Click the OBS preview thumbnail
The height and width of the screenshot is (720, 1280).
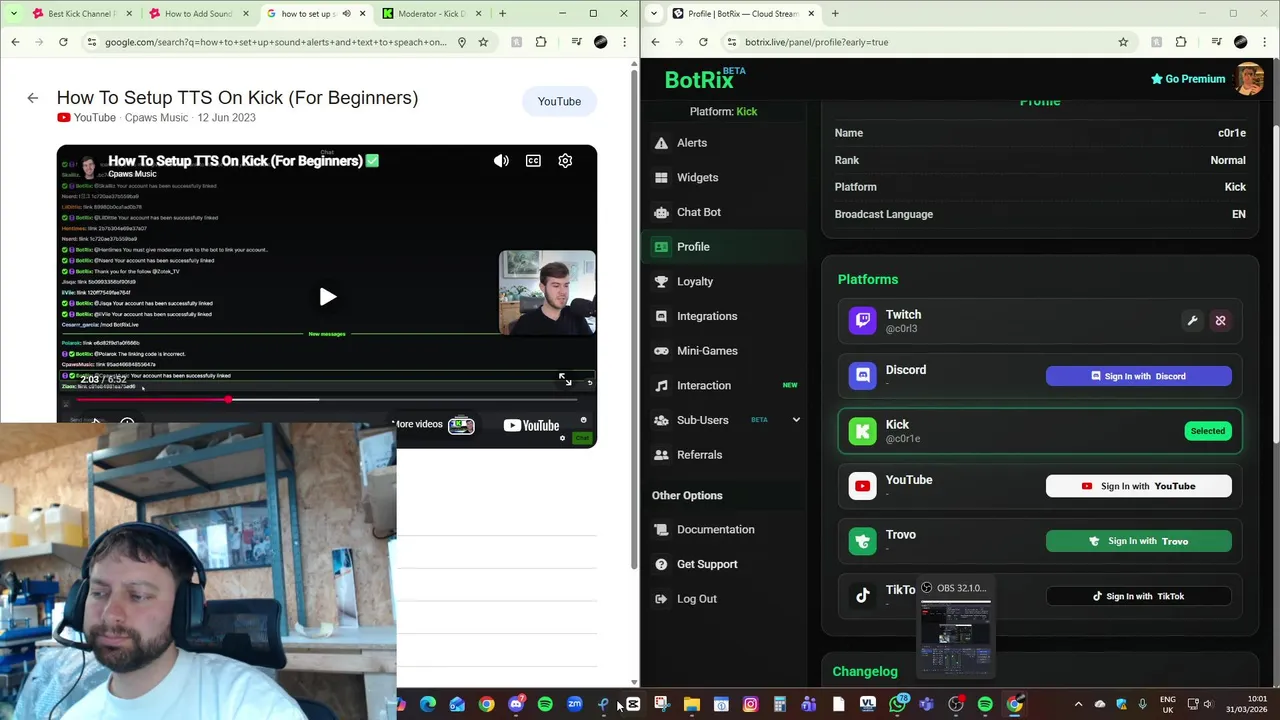pos(956,637)
